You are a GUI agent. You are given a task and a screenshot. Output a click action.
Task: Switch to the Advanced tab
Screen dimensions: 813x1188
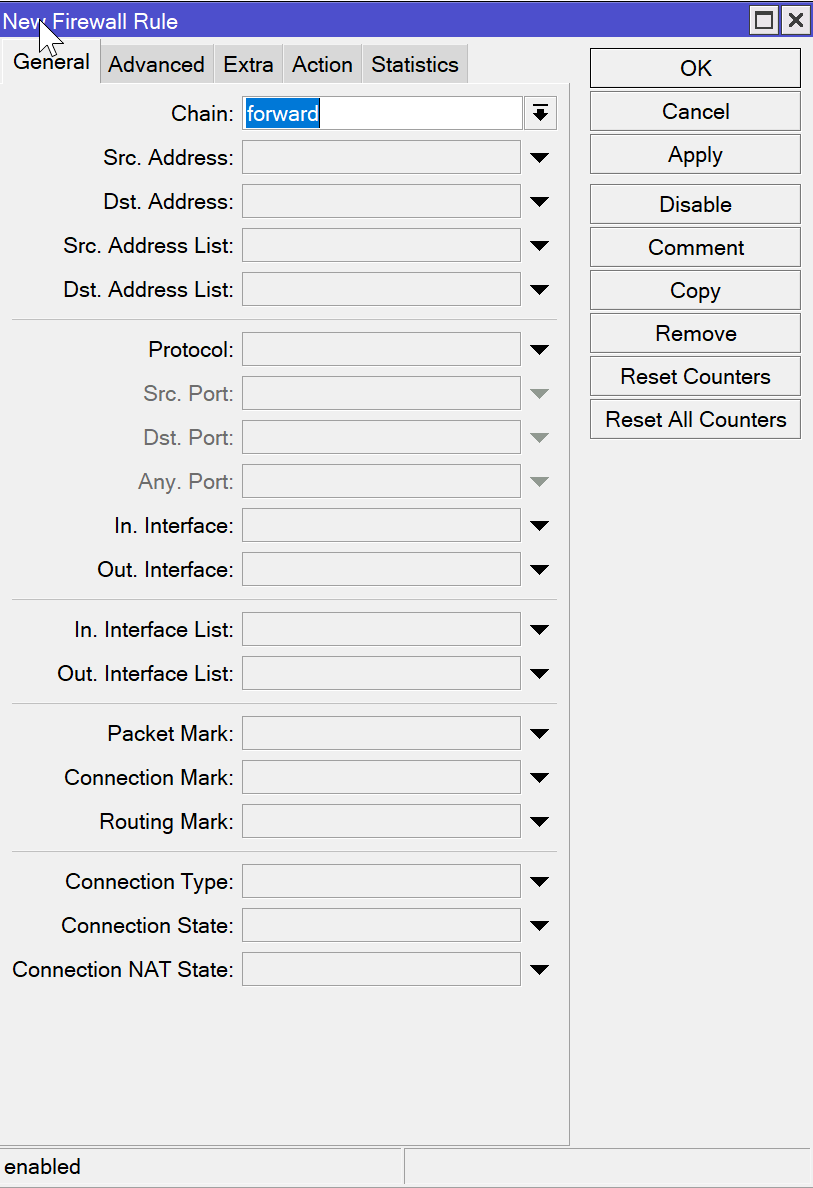(156, 62)
